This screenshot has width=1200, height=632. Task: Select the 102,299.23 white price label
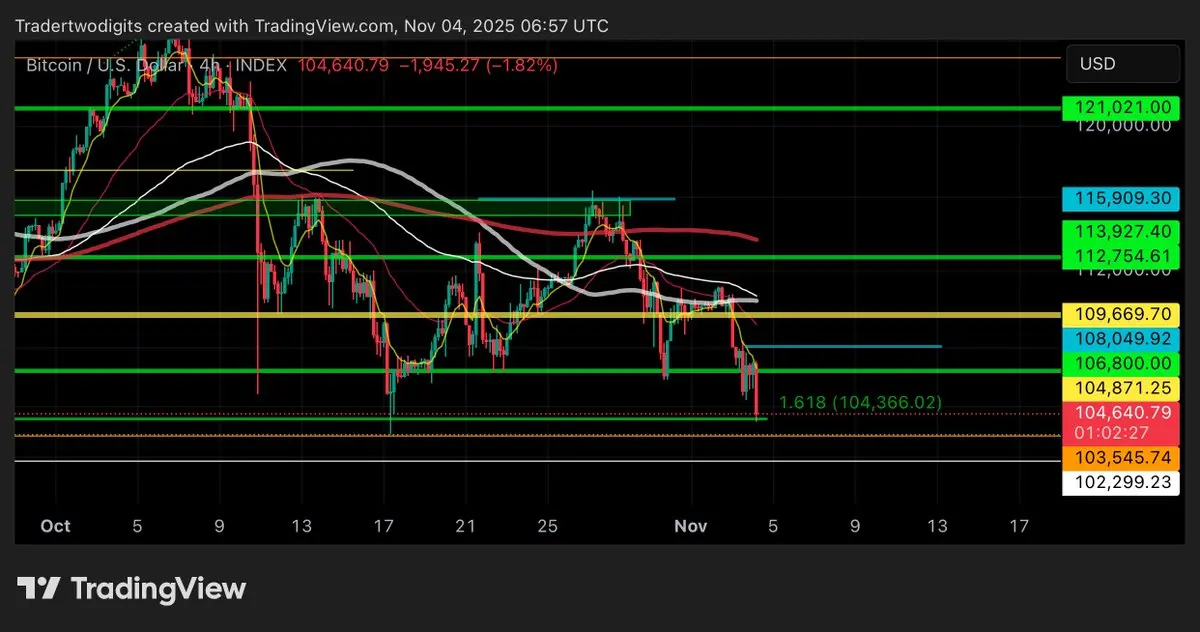tap(1122, 482)
